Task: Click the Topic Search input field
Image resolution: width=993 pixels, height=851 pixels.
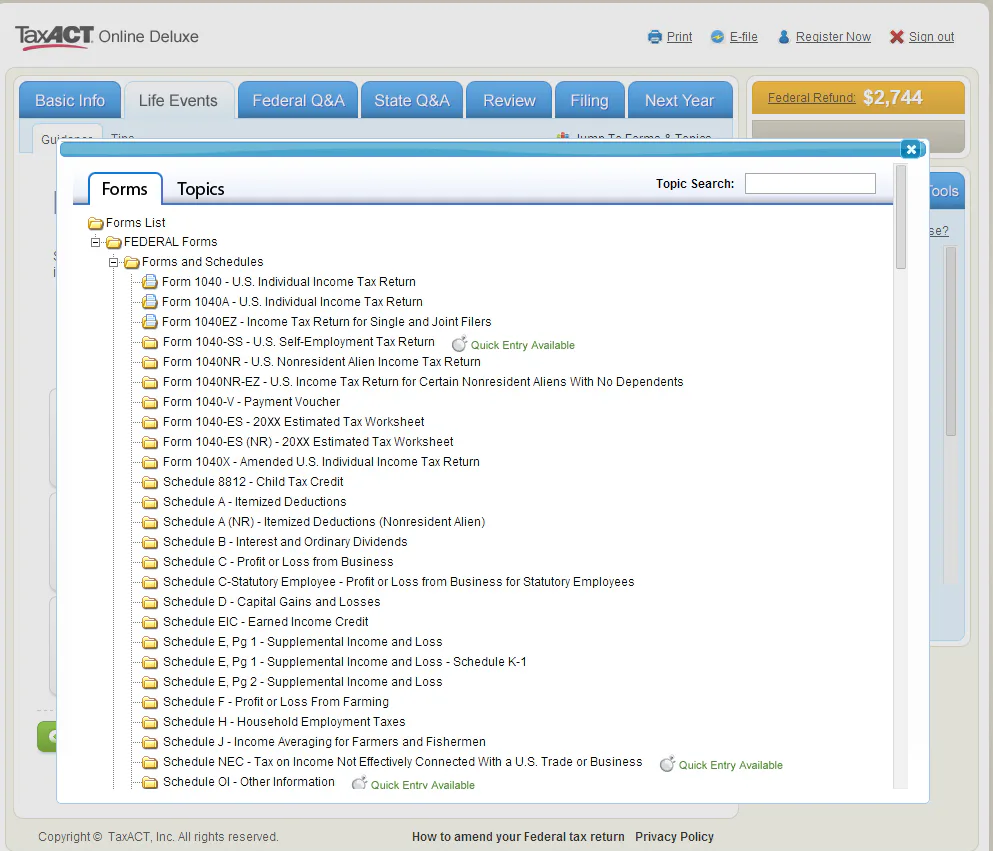Action: 810,184
